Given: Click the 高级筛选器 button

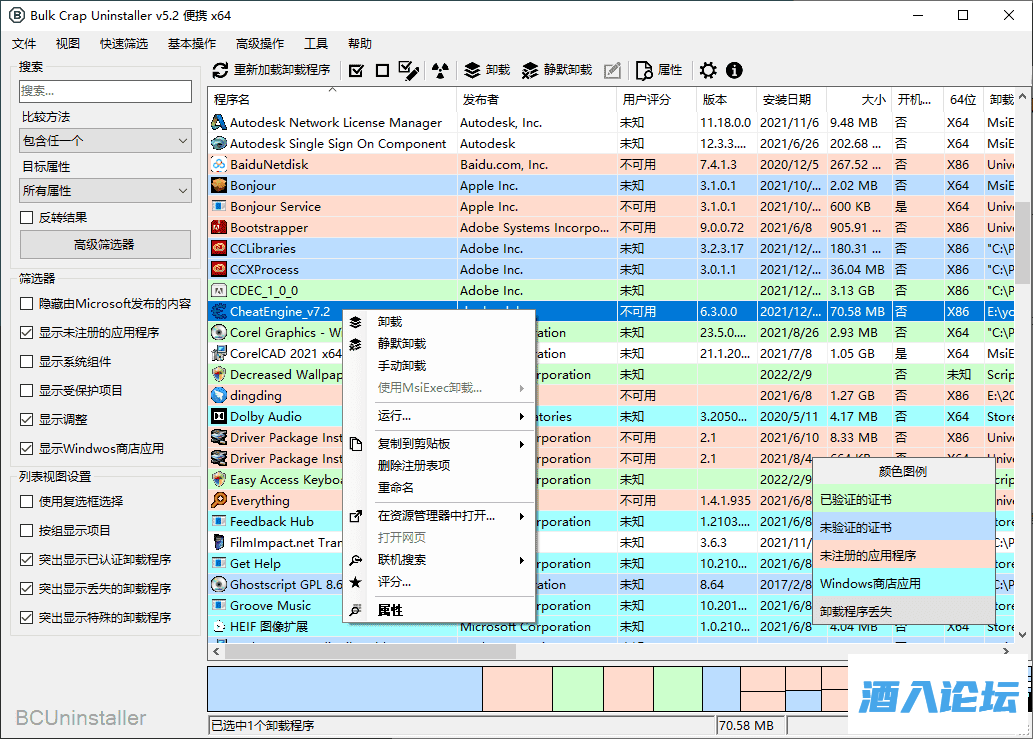Looking at the screenshot, I should click(x=105, y=244).
